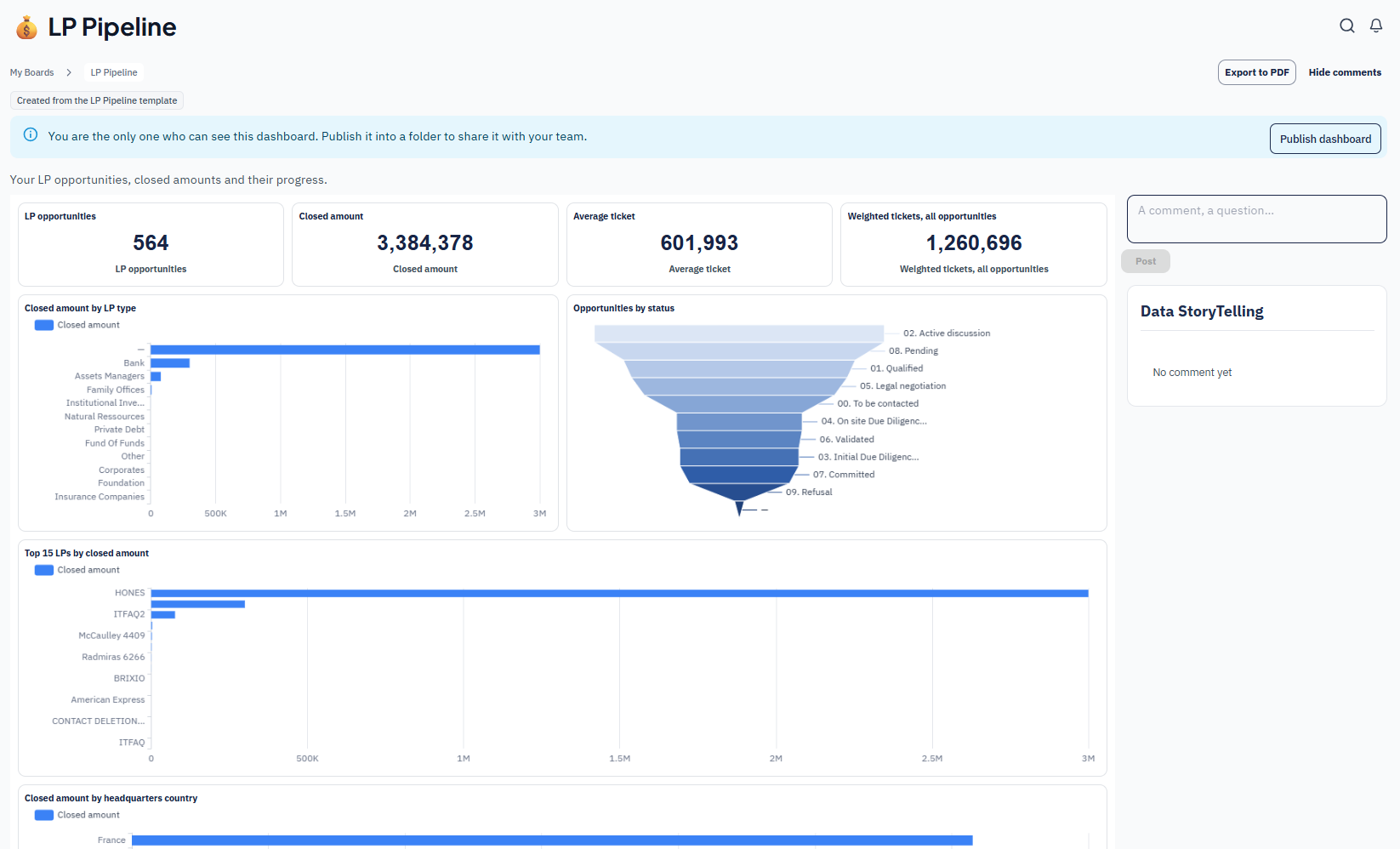Hide comments panel
Screen dimensions: 1400x849
(1345, 72)
